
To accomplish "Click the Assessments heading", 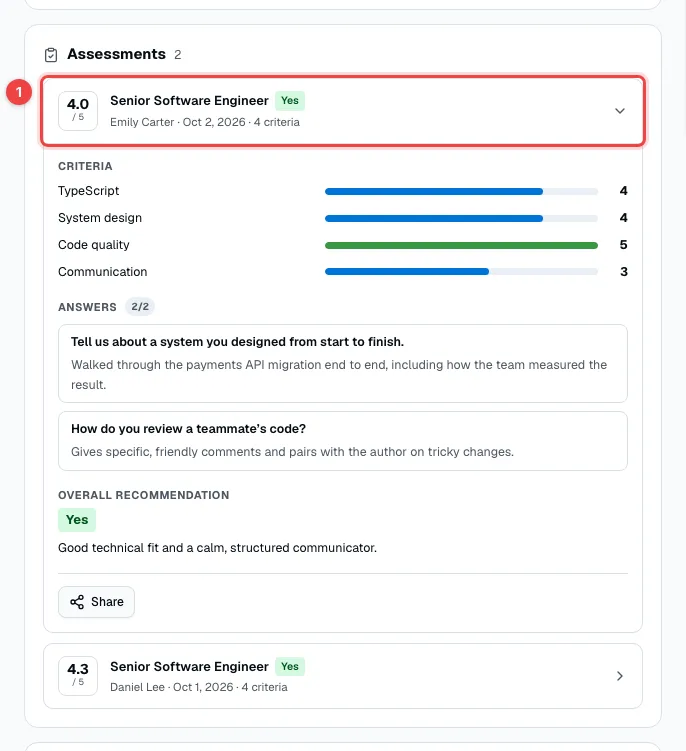I will [x=116, y=54].
